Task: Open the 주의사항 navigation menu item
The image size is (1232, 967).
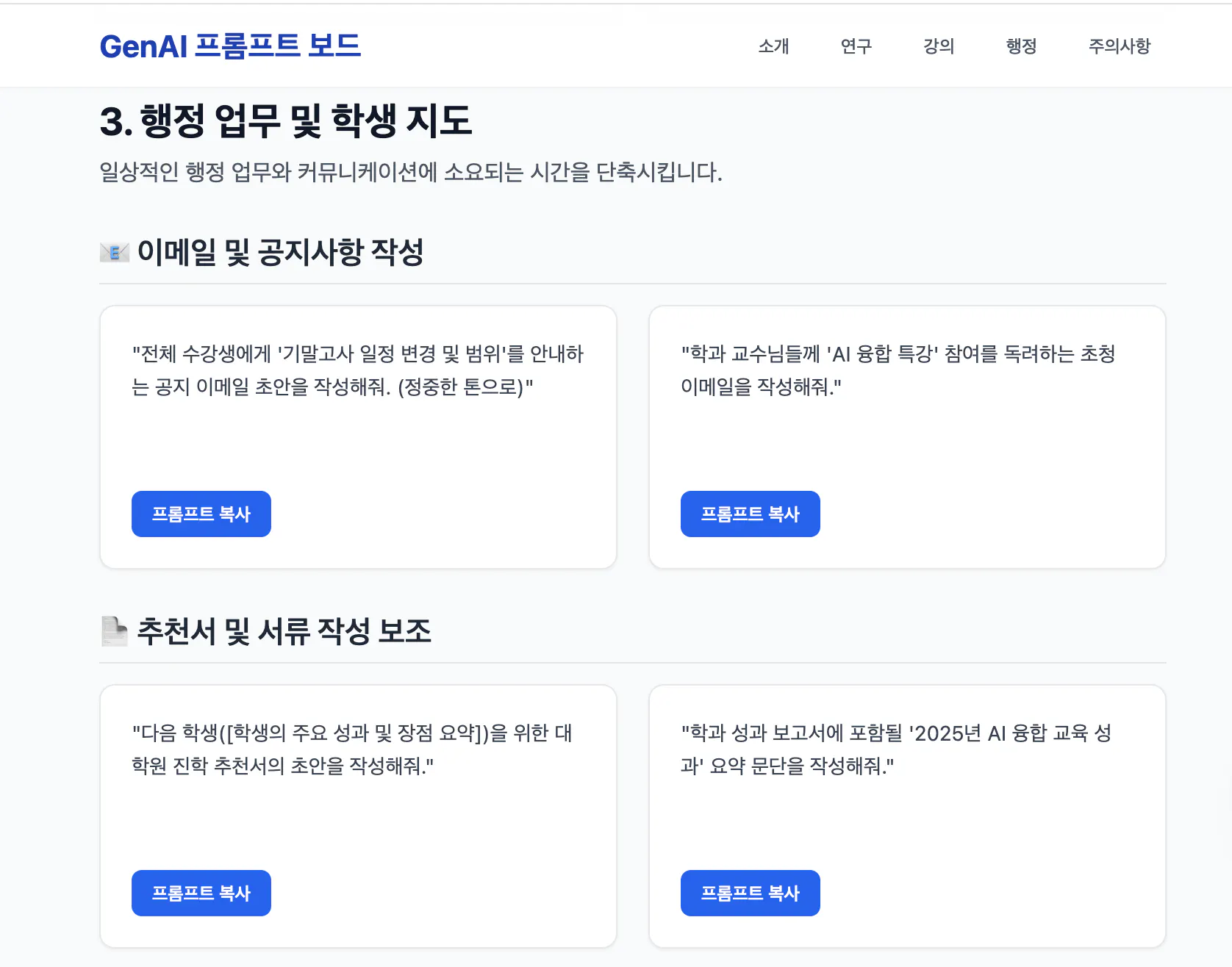Action: point(1119,46)
